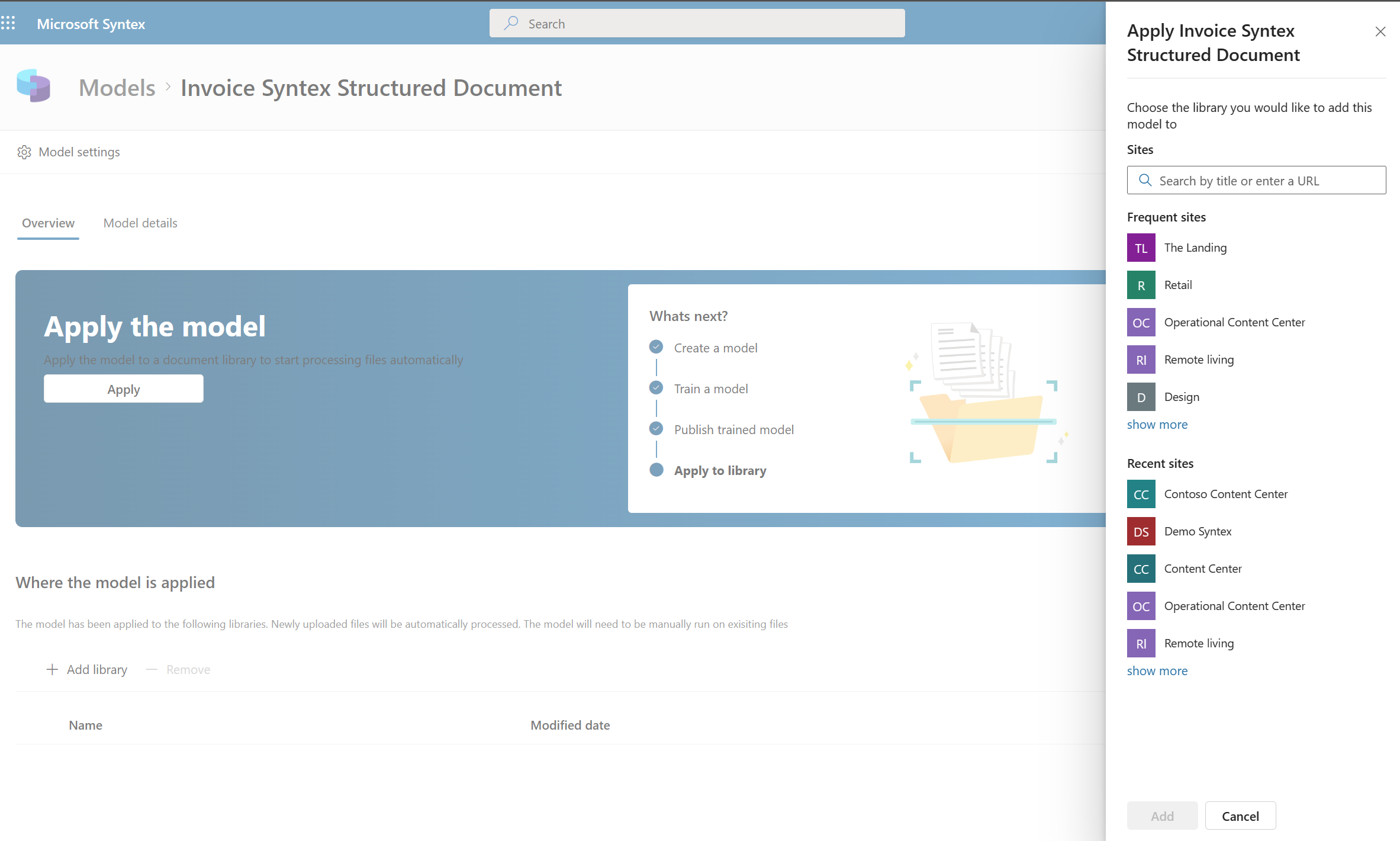Click the folder scanning illustration
Image resolution: width=1400 pixels, height=841 pixels.
point(986,392)
